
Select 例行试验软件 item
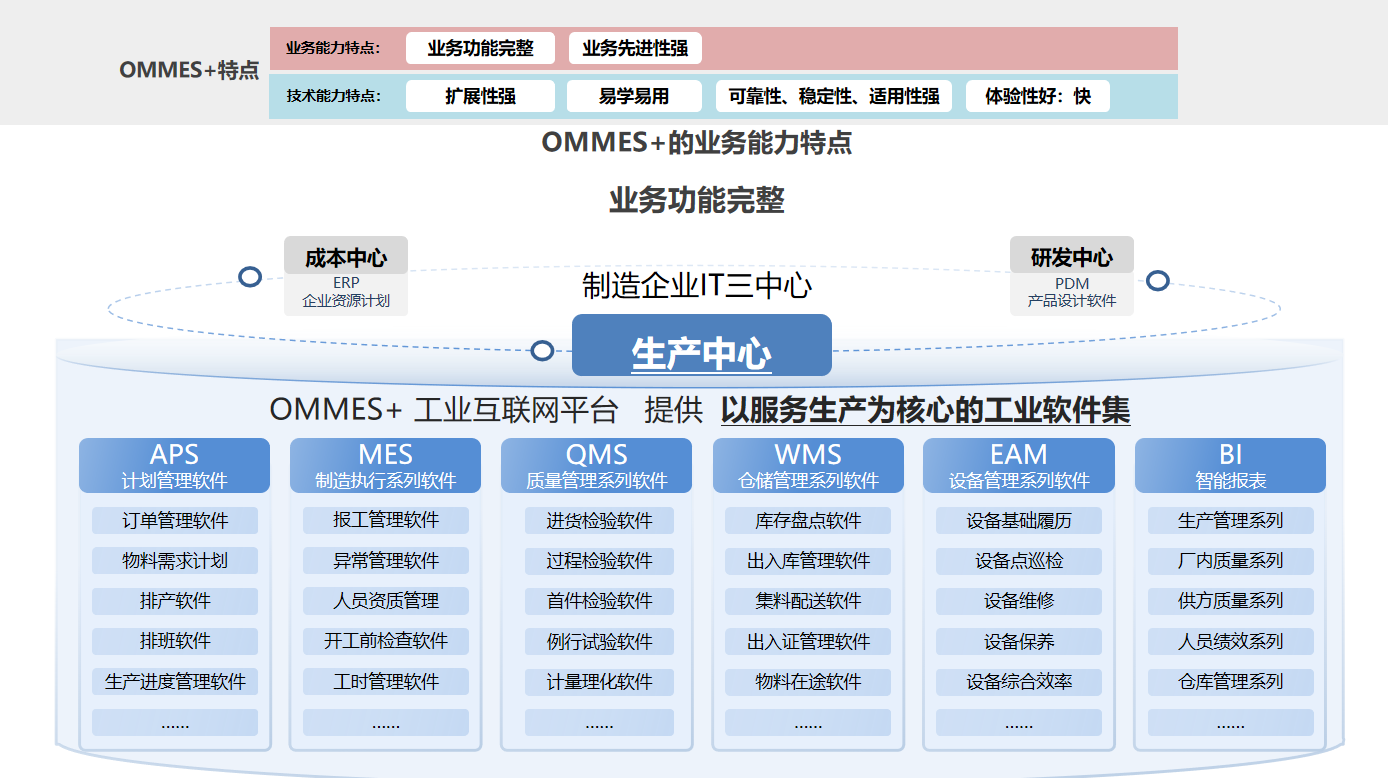(599, 641)
